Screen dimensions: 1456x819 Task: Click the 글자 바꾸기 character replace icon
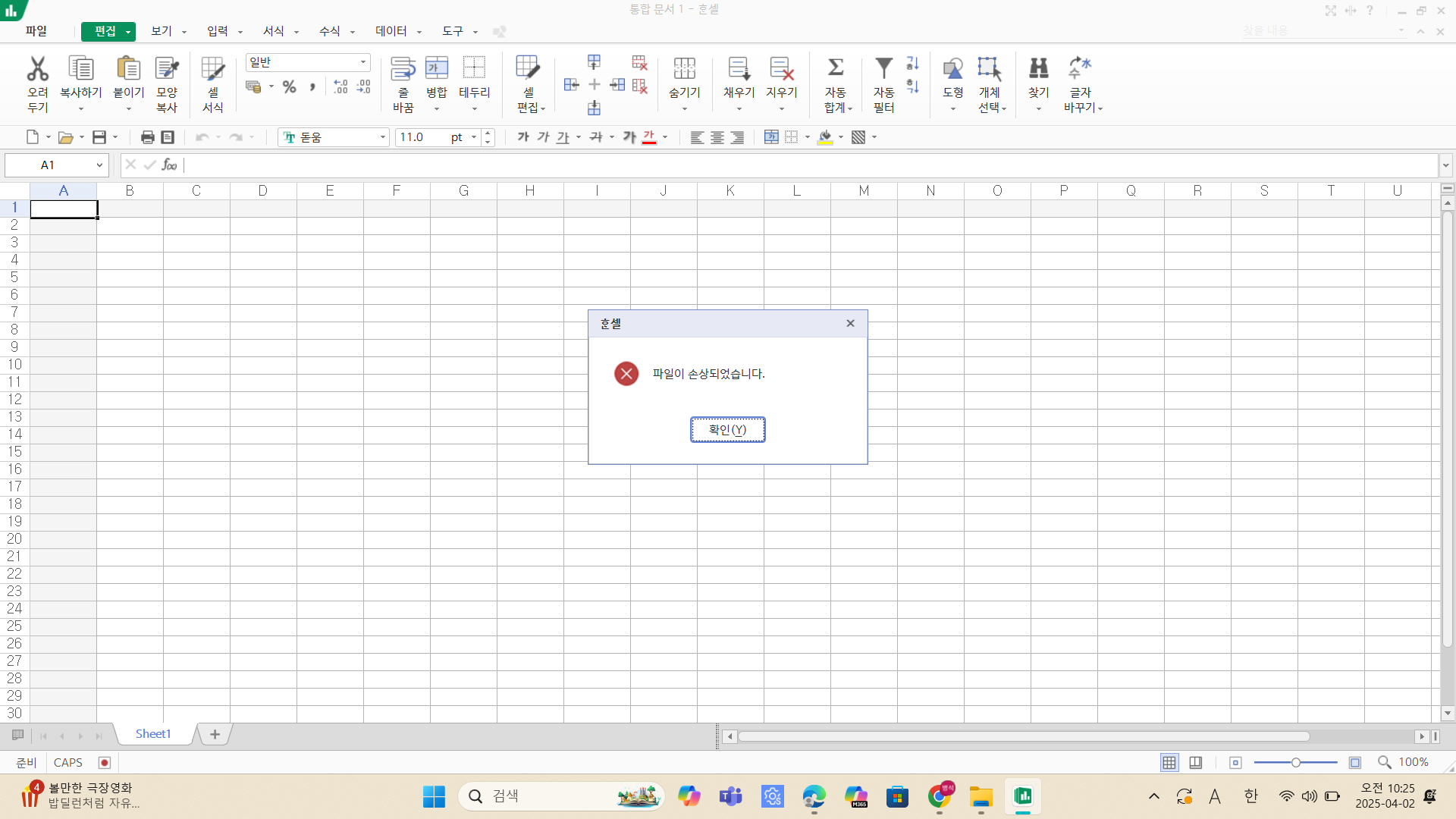(1080, 69)
